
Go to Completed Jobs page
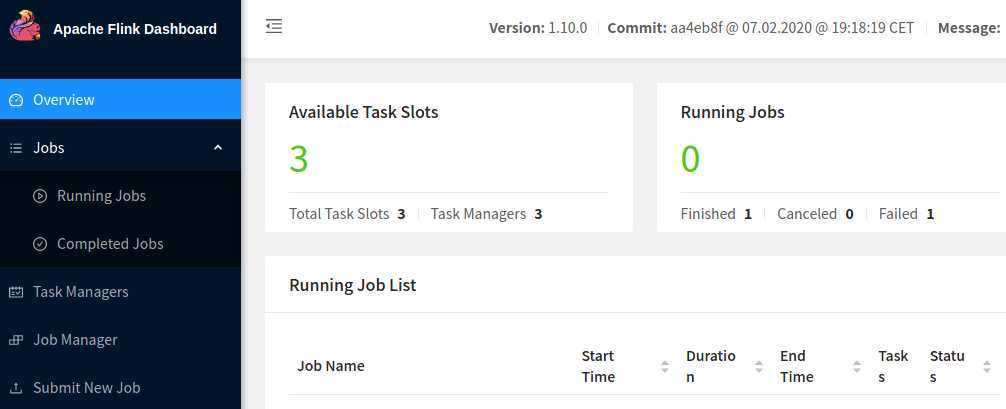coord(110,244)
